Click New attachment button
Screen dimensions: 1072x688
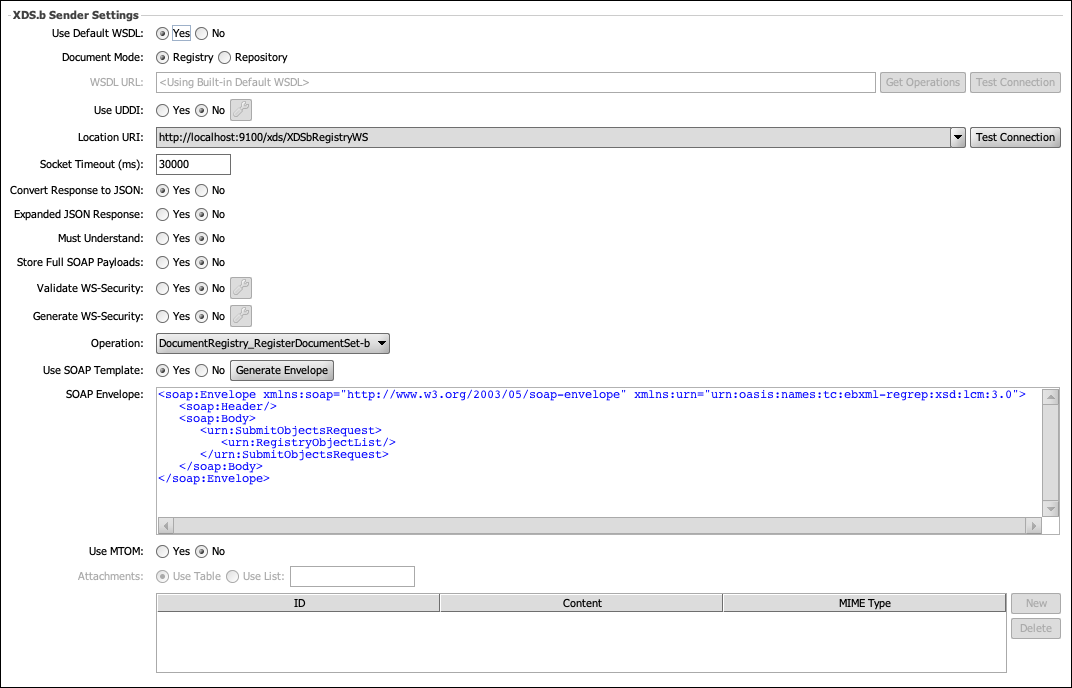click(x=1036, y=603)
